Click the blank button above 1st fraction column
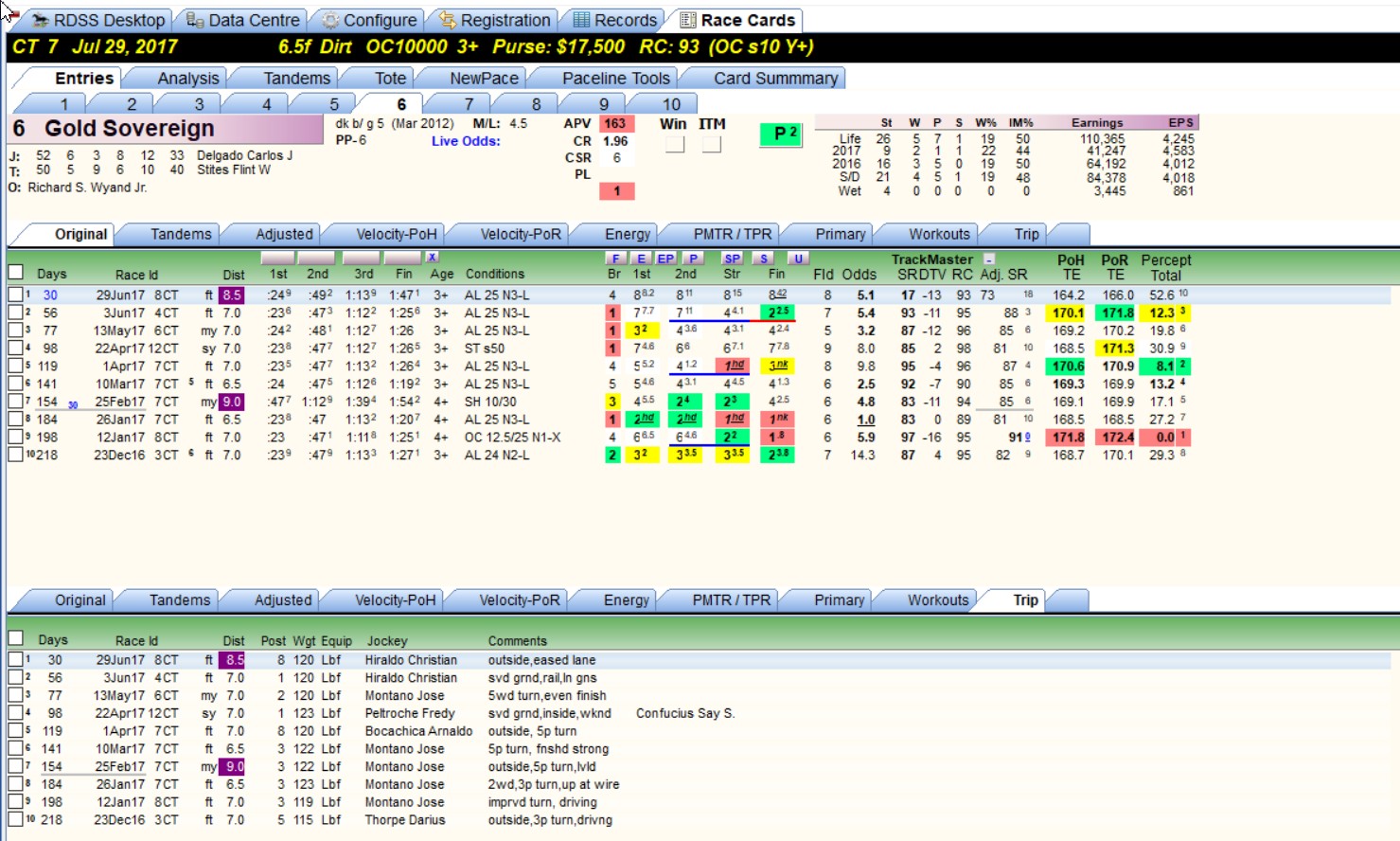This screenshot has height=841, width=1400. tap(277, 258)
